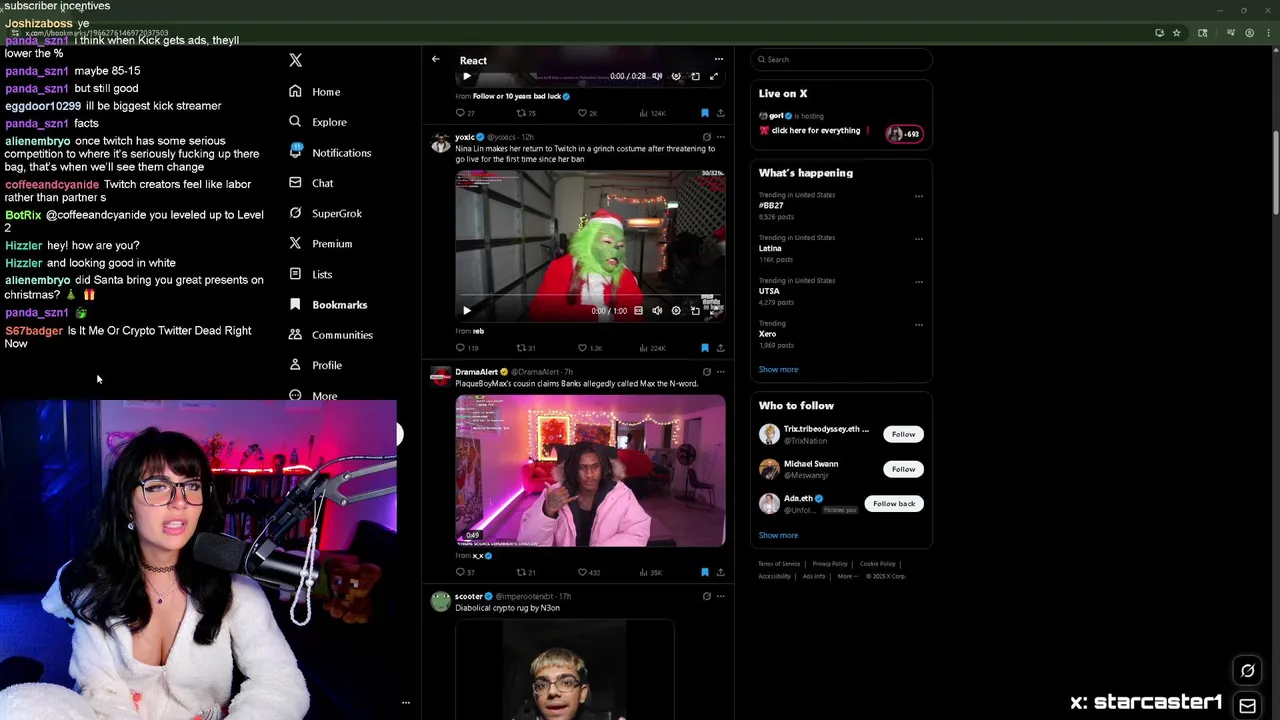Play the top partially visible video
This screenshot has width=1280, height=720.
pos(466,76)
